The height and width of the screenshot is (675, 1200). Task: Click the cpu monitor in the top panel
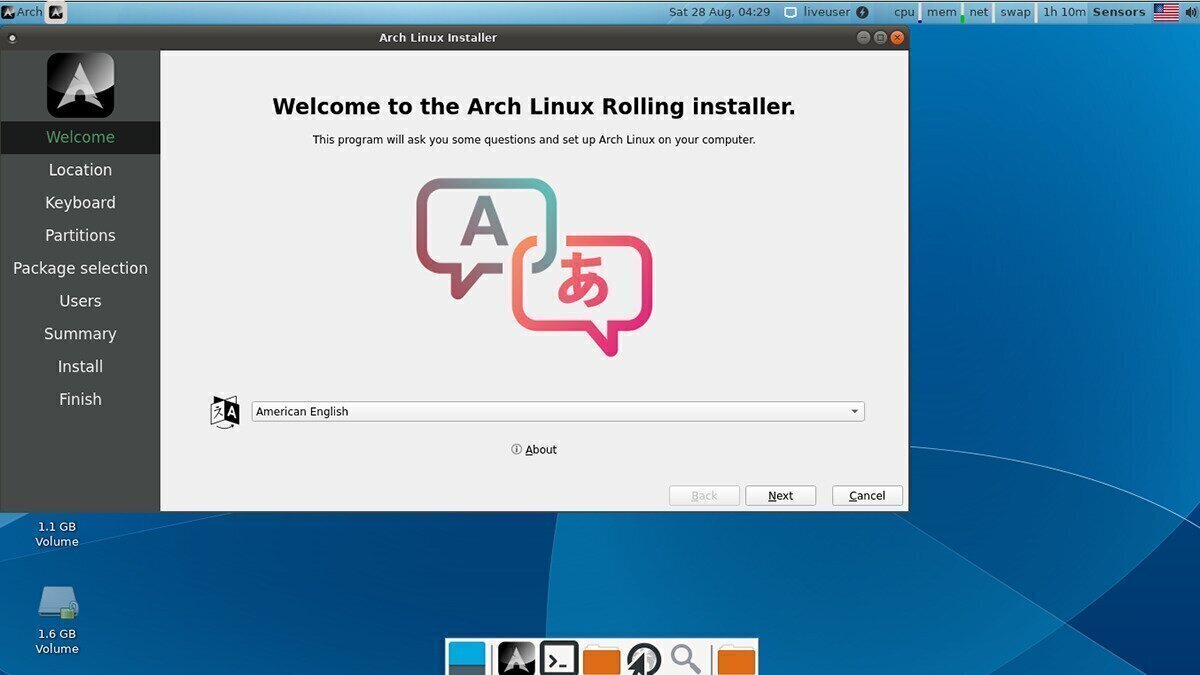(x=903, y=12)
